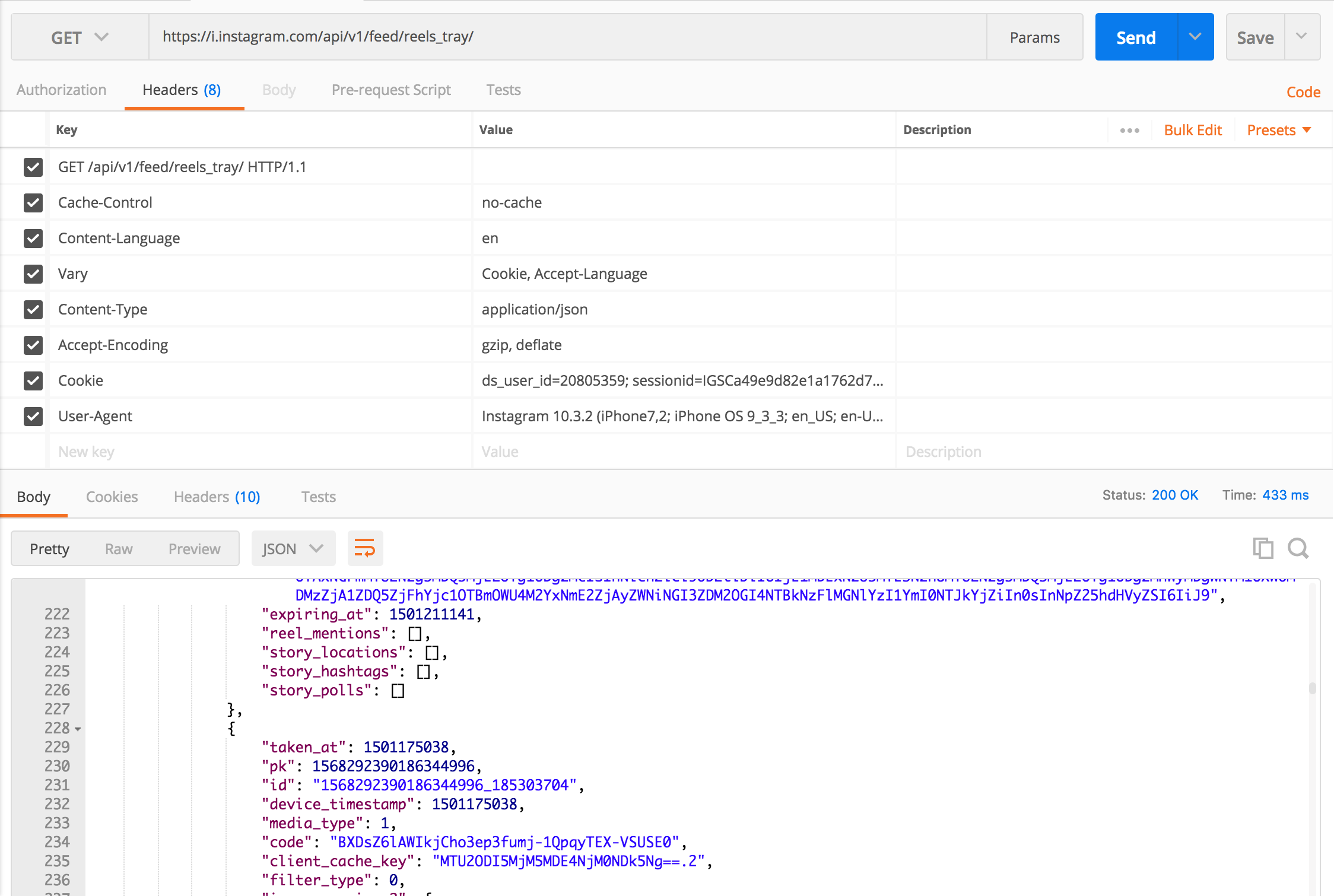This screenshot has height=896, width=1334.
Task: Open the JSON format dropdown
Action: (x=293, y=548)
